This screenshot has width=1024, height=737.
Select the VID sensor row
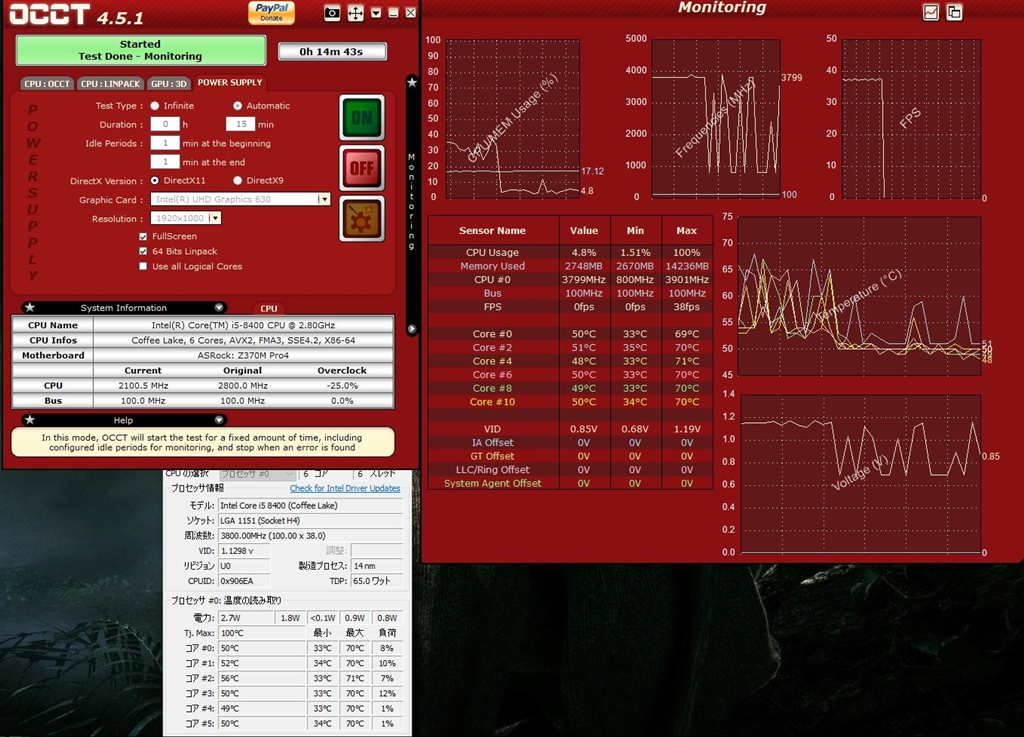[570, 429]
